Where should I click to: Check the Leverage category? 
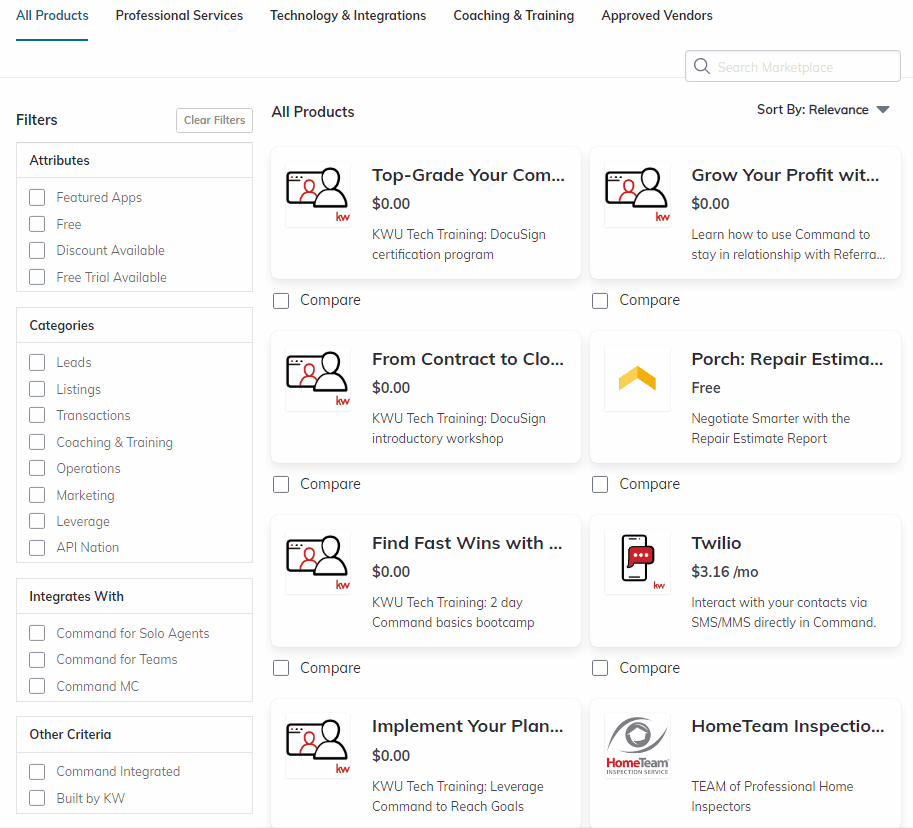point(37,521)
